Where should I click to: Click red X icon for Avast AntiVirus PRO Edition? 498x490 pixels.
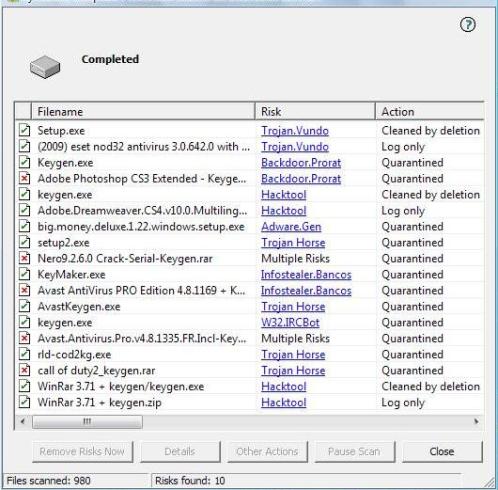[x=24, y=290]
